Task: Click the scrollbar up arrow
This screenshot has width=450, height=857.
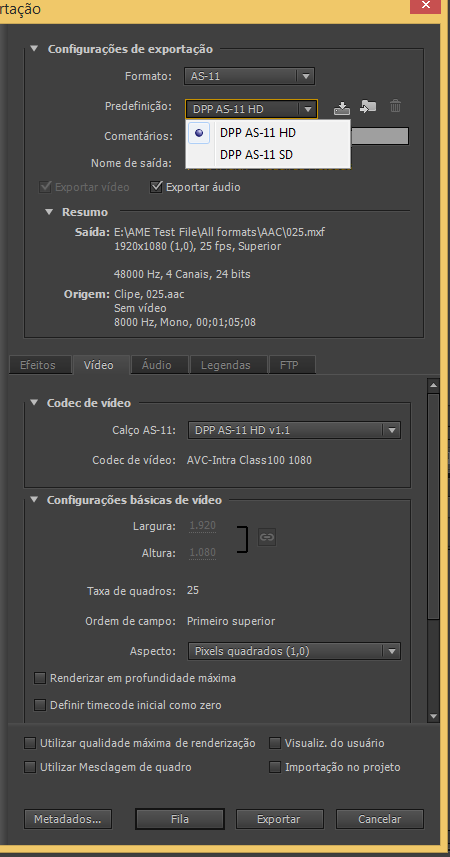Action: click(x=434, y=386)
